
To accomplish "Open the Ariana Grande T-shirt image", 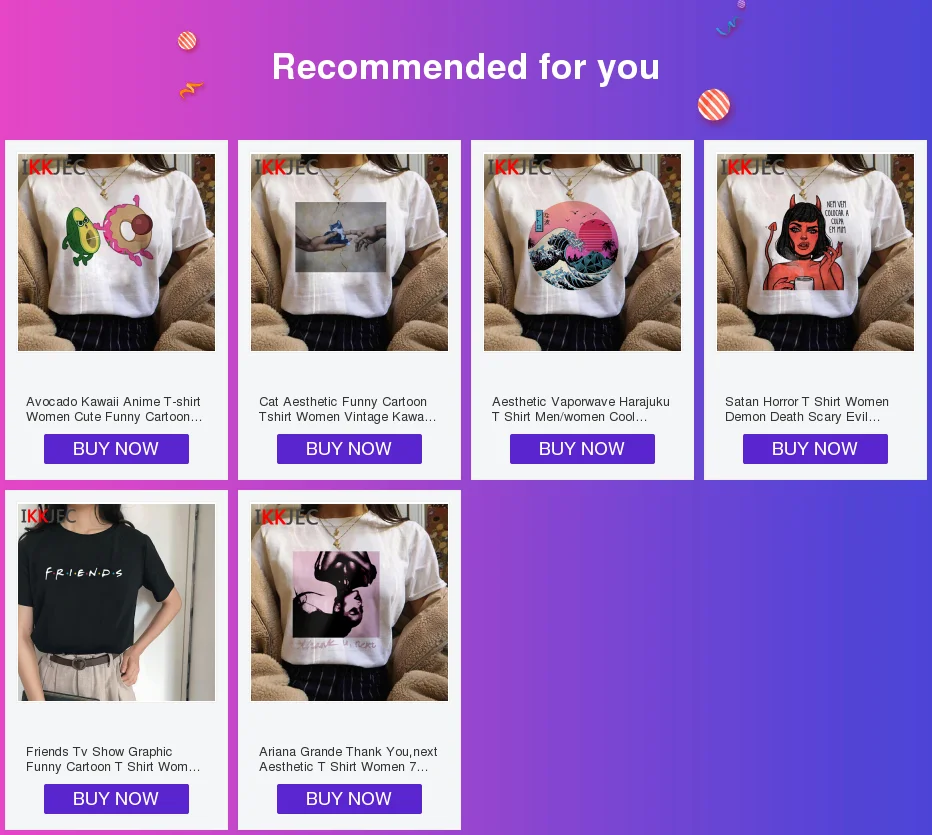I will tap(350, 602).
